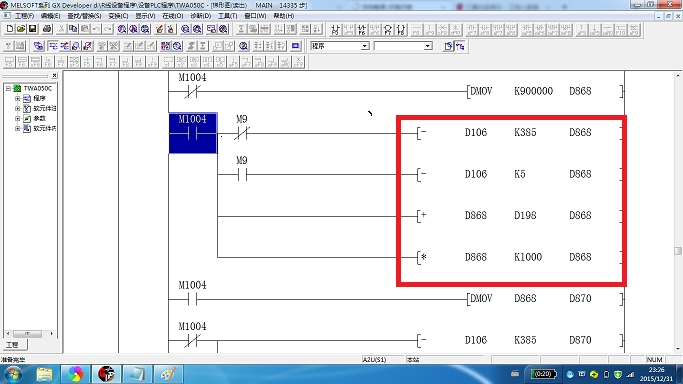This screenshot has width=683, height=384.
Task: Click the vertical scrollbar thumb of ladder view
Action: pos(677,251)
